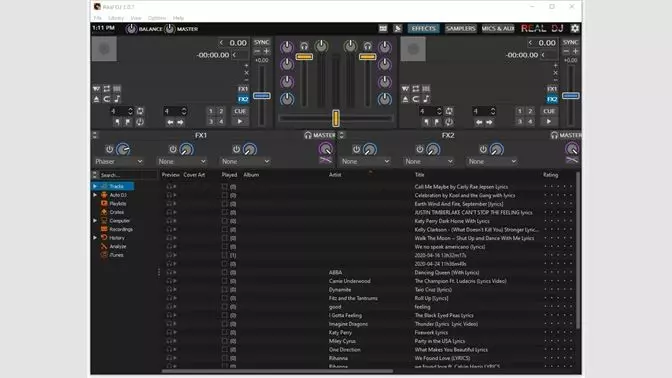The image size is (672, 378).
Task: Open the Options menu
Action: (157, 18)
